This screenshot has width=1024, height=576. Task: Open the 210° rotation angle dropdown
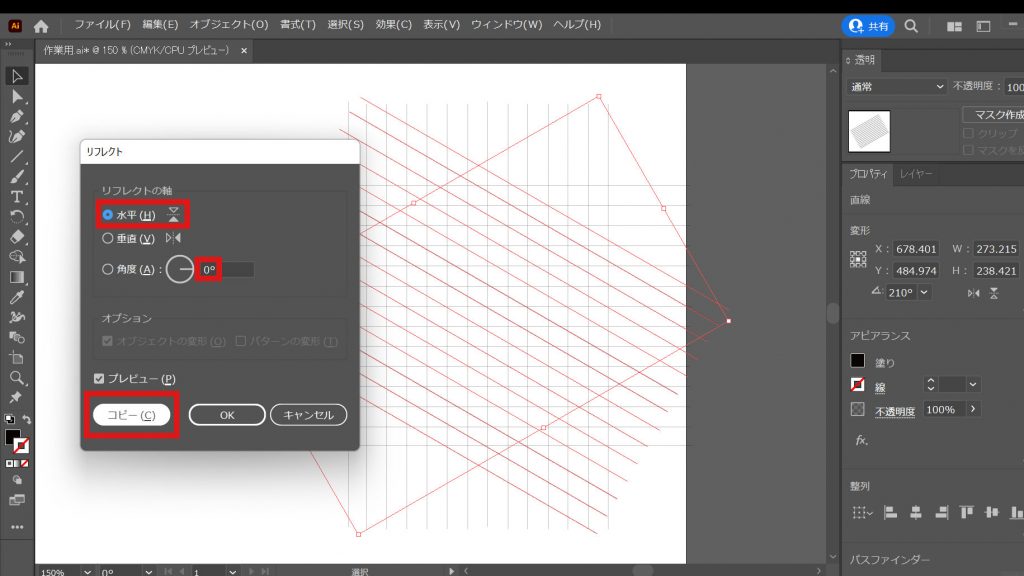point(924,293)
